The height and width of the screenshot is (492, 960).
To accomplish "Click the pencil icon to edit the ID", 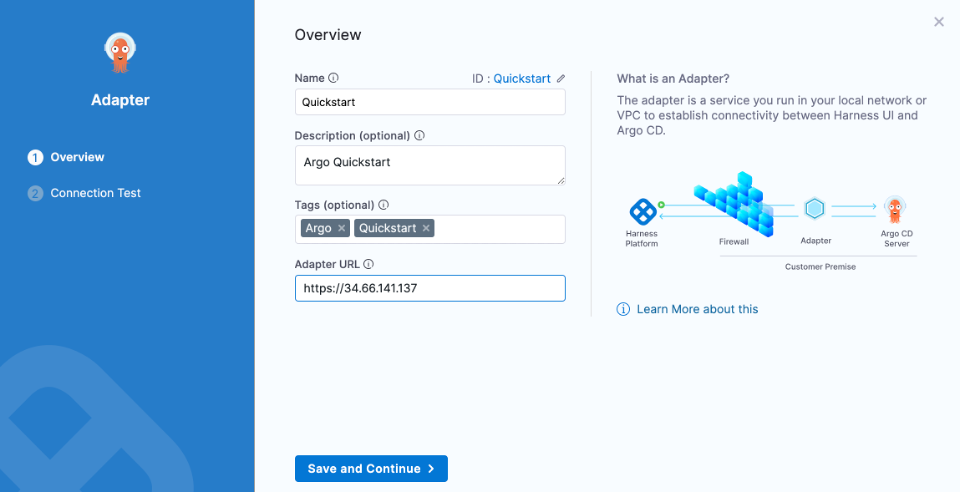I will (x=561, y=79).
